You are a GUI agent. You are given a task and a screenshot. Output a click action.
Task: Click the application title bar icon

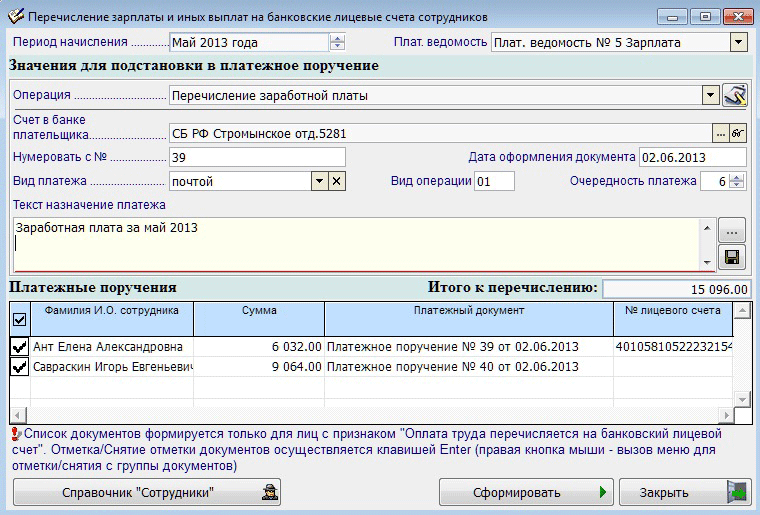(16, 16)
